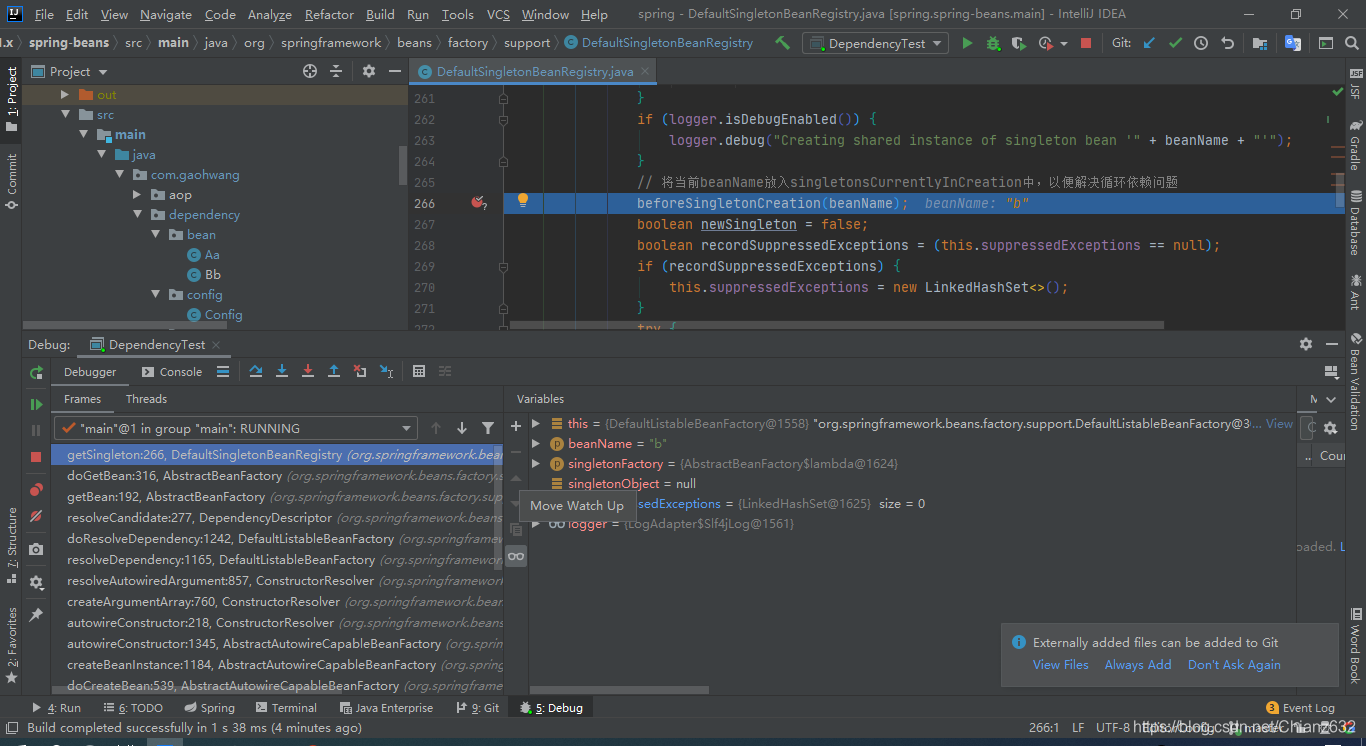This screenshot has height=746, width=1366.
Task: Click Run to Cursor icon
Action: (x=386, y=371)
